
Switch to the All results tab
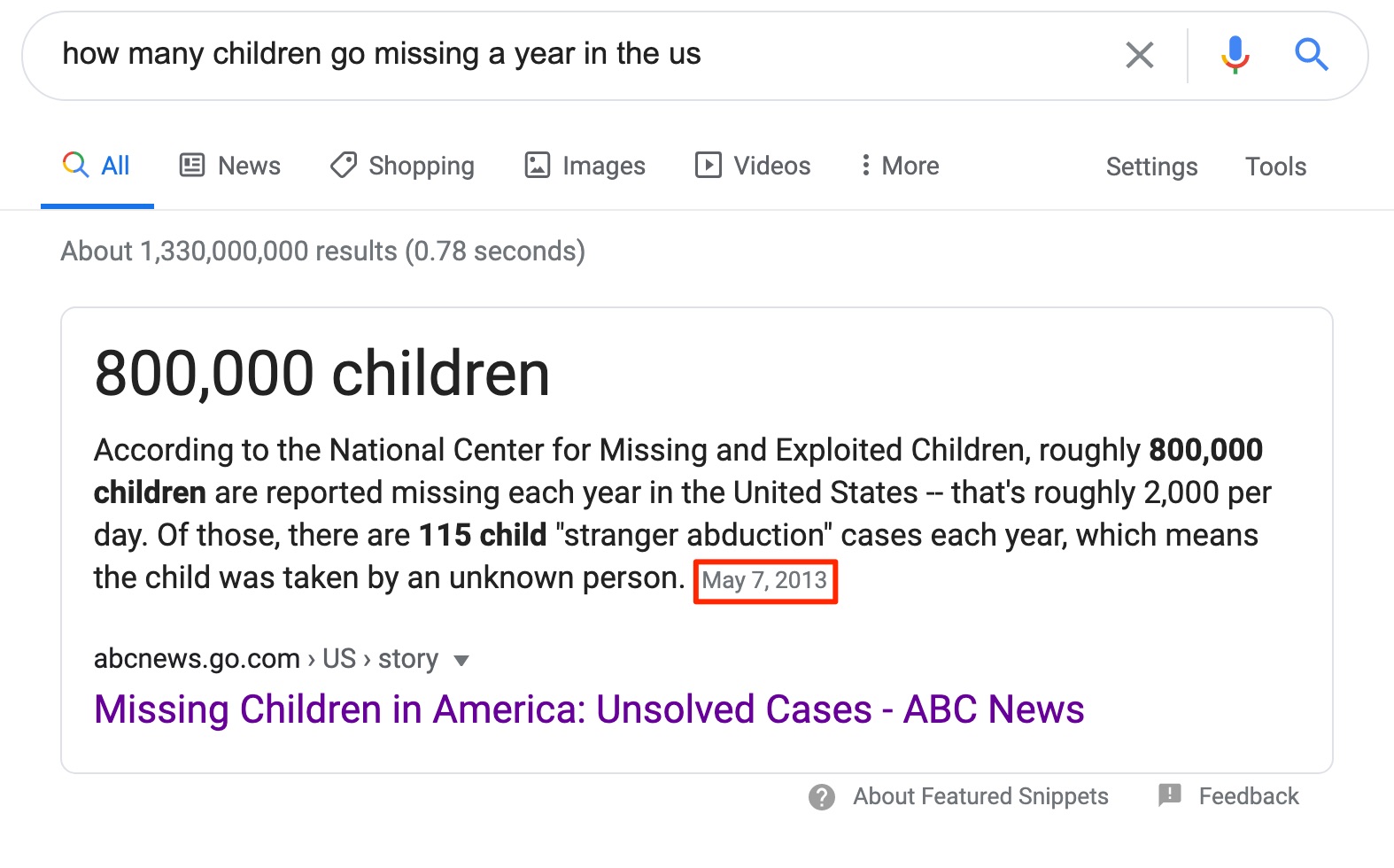pos(97,166)
